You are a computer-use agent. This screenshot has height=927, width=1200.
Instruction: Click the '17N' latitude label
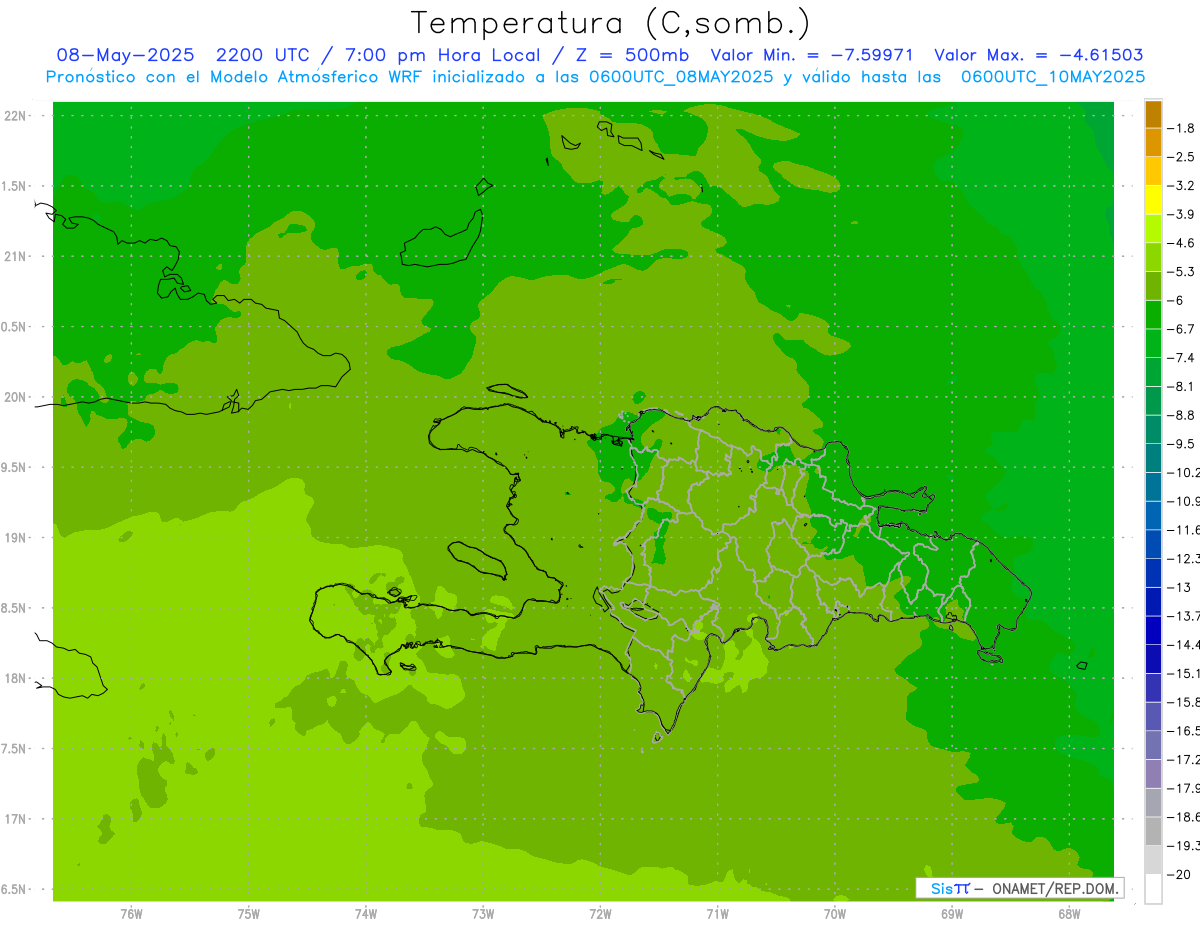click(x=16, y=819)
